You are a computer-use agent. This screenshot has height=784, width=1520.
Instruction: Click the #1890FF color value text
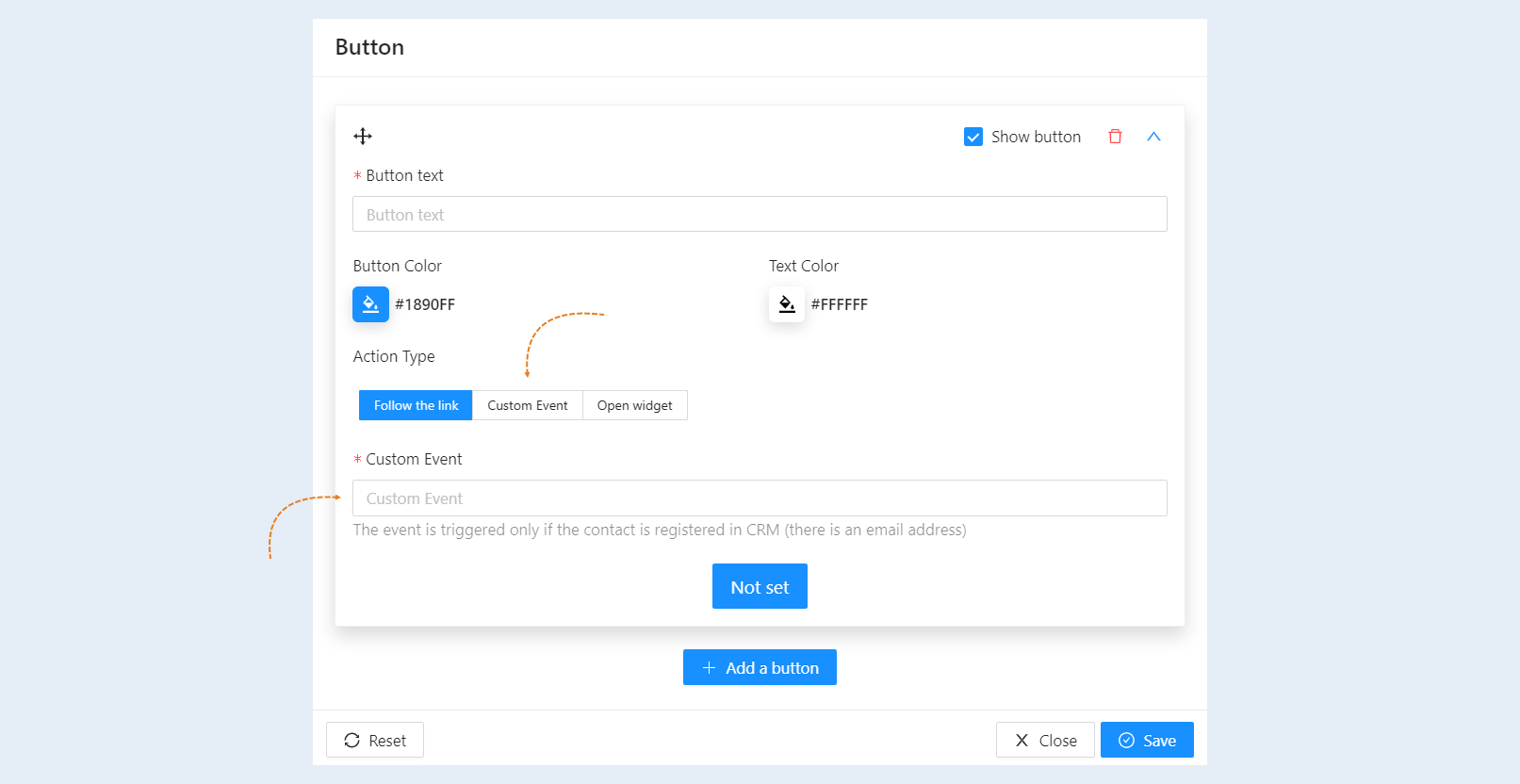pos(425,304)
